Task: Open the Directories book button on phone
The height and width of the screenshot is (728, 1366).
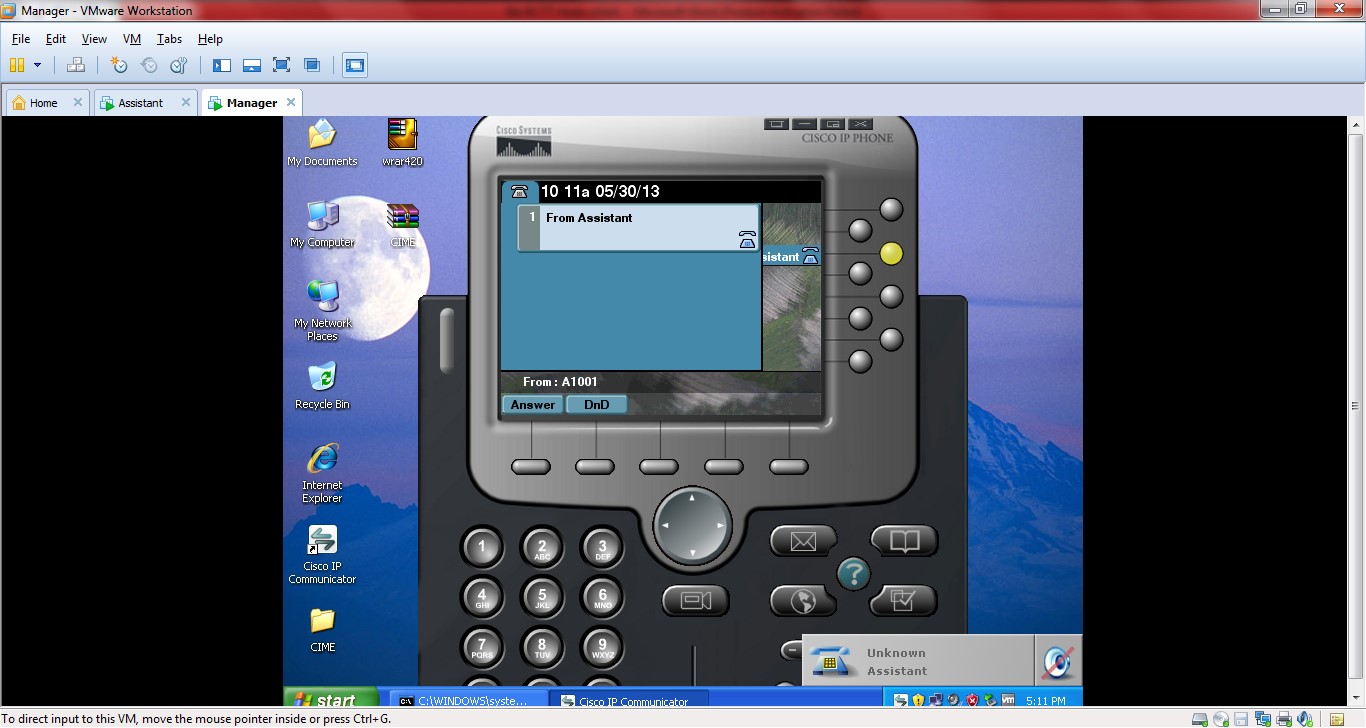Action: (x=904, y=541)
